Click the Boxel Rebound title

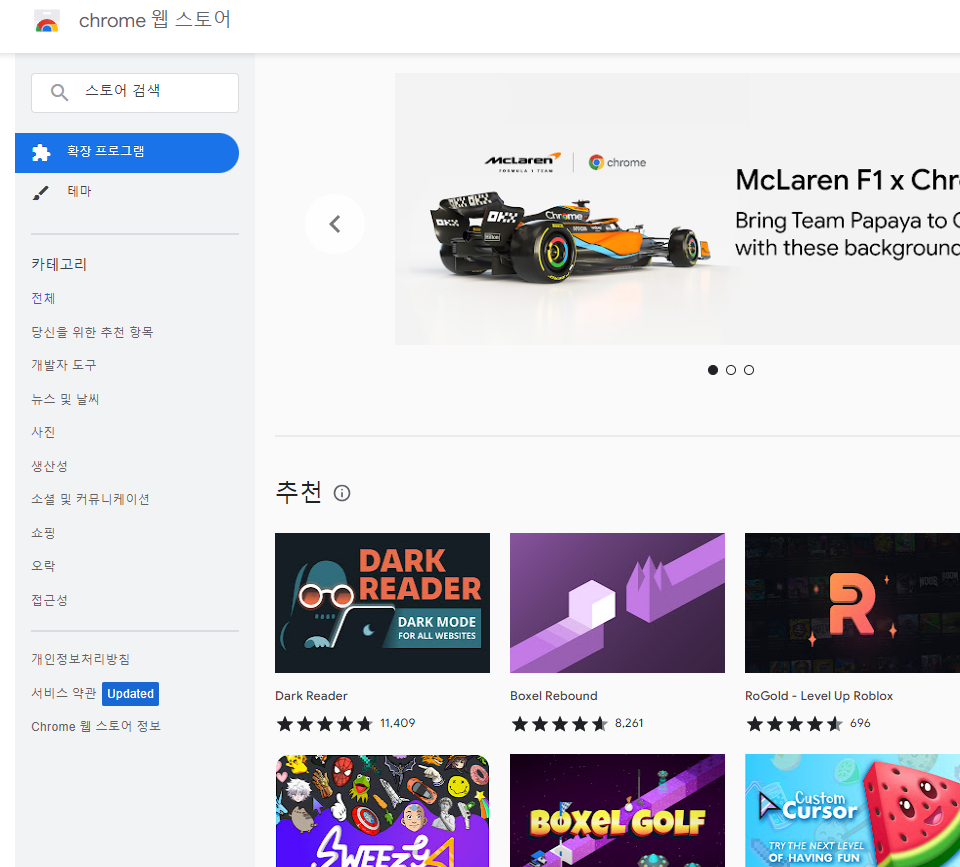point(553,696)
